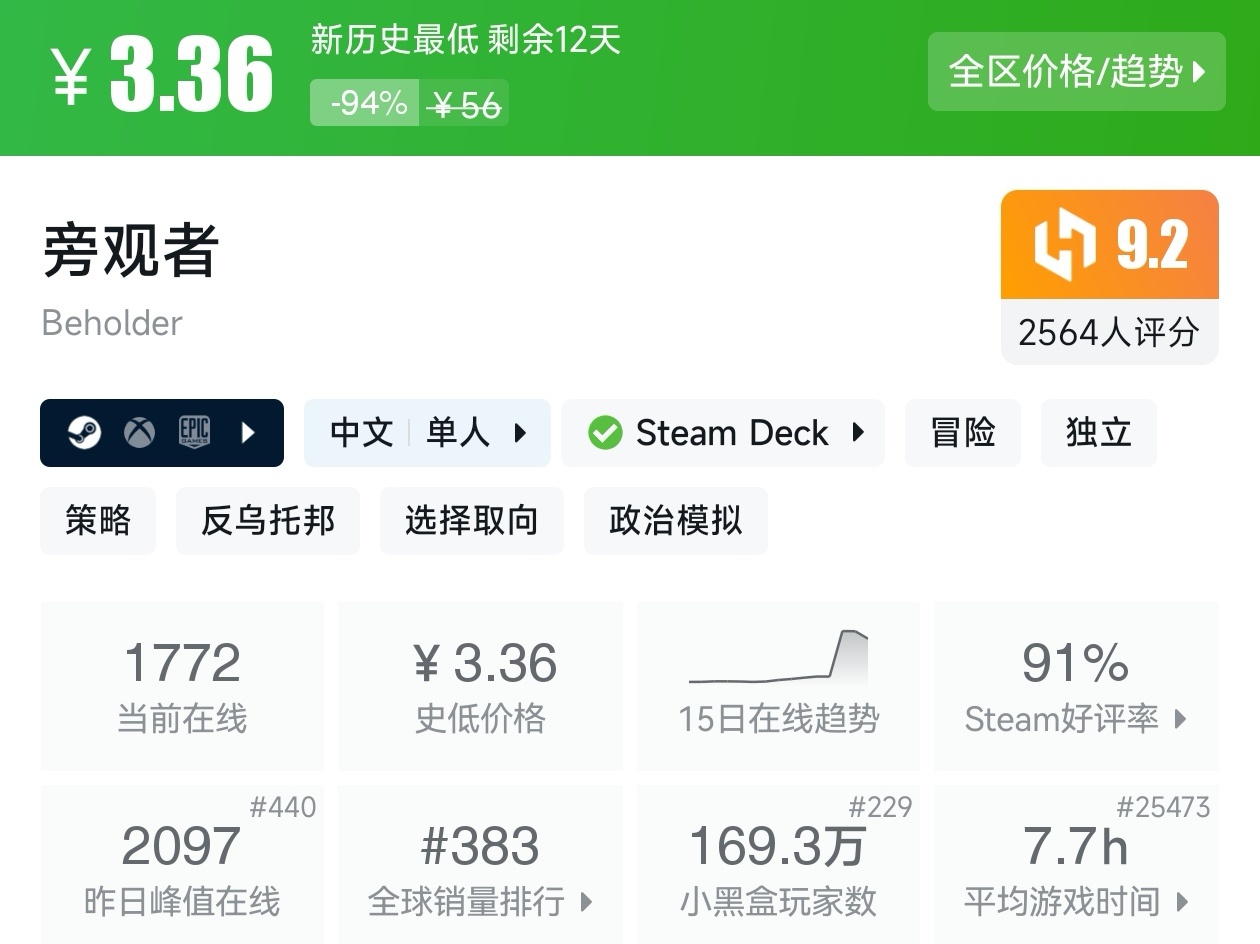Select the 冒险 adventure tag
This screenshot has width=1260, height=944.
(963, 432)
